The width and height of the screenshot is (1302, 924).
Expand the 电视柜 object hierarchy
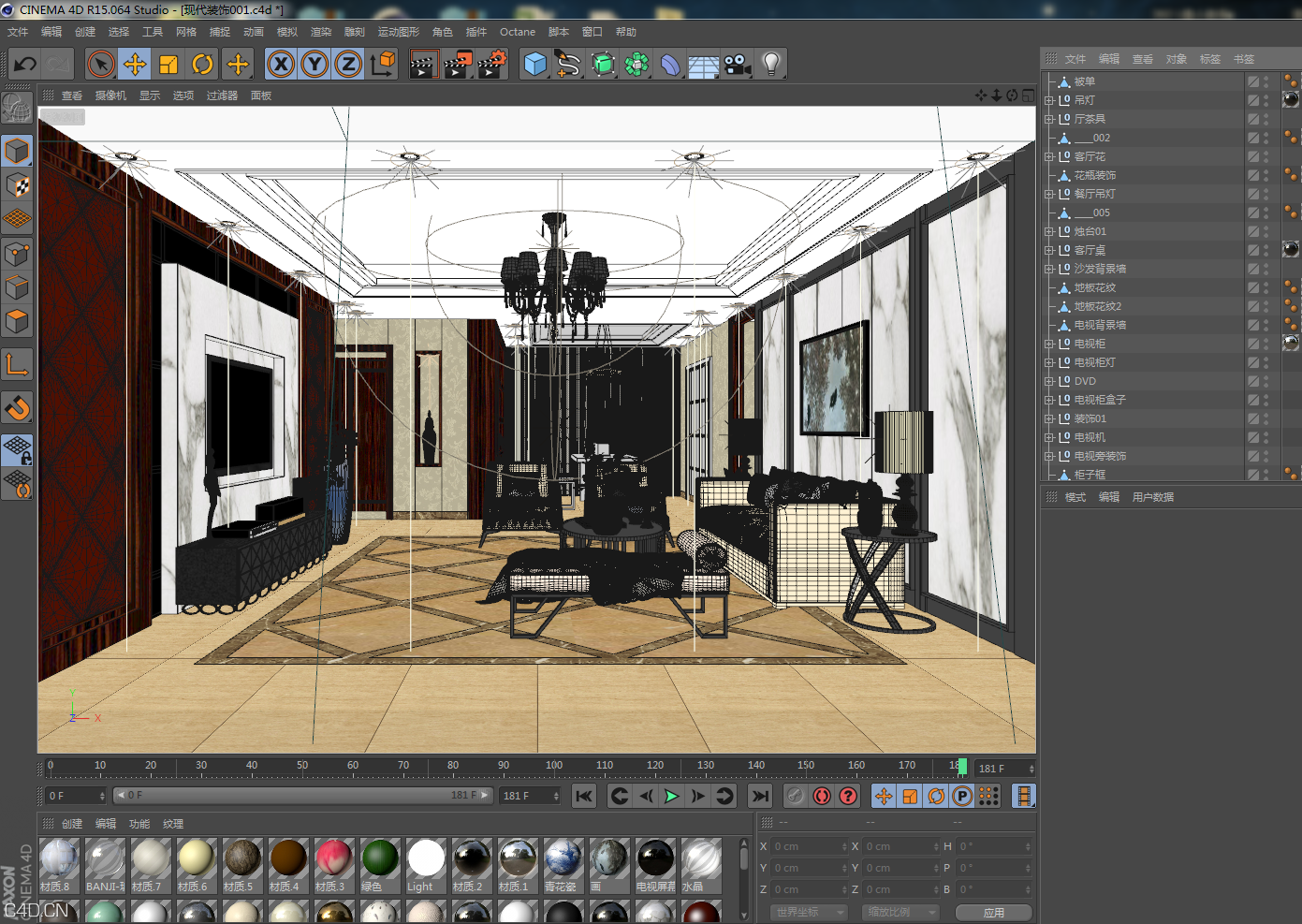pyautogui.click(x=1049, y=344)
